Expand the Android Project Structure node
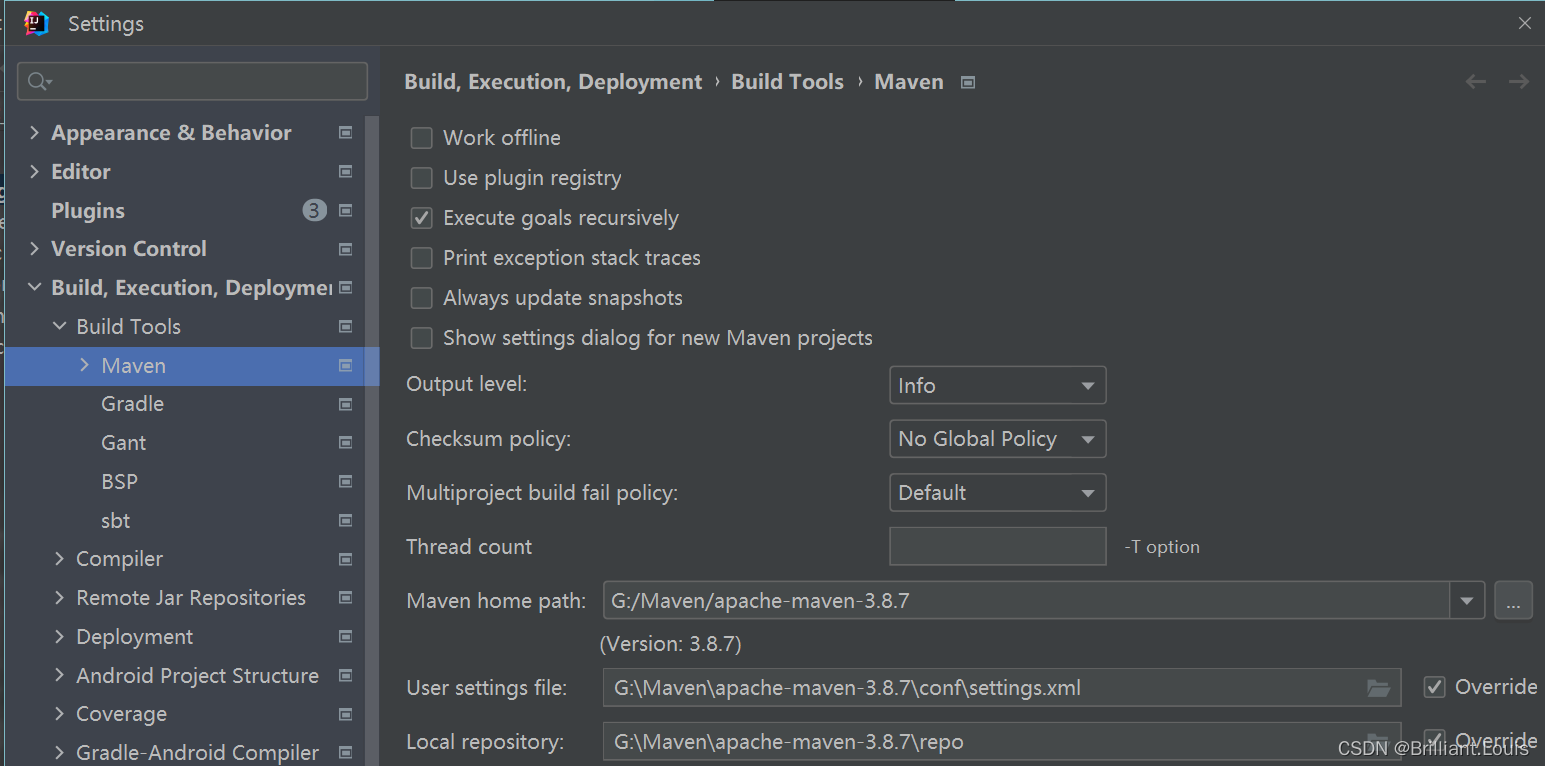The width and height of the screenshot is (1545, 766). point(60,676)
